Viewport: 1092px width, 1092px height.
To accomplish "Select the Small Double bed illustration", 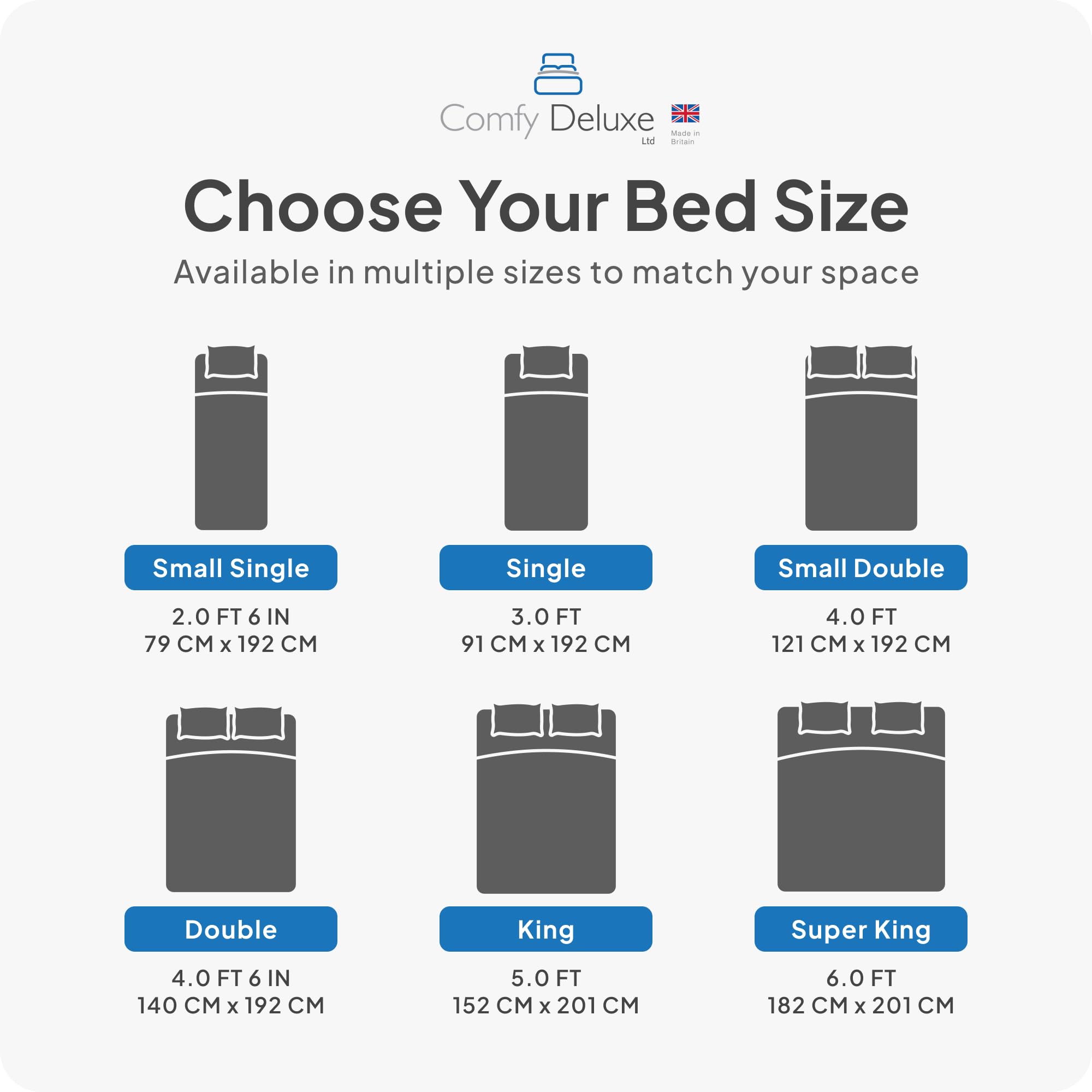I will click(861, 437).
